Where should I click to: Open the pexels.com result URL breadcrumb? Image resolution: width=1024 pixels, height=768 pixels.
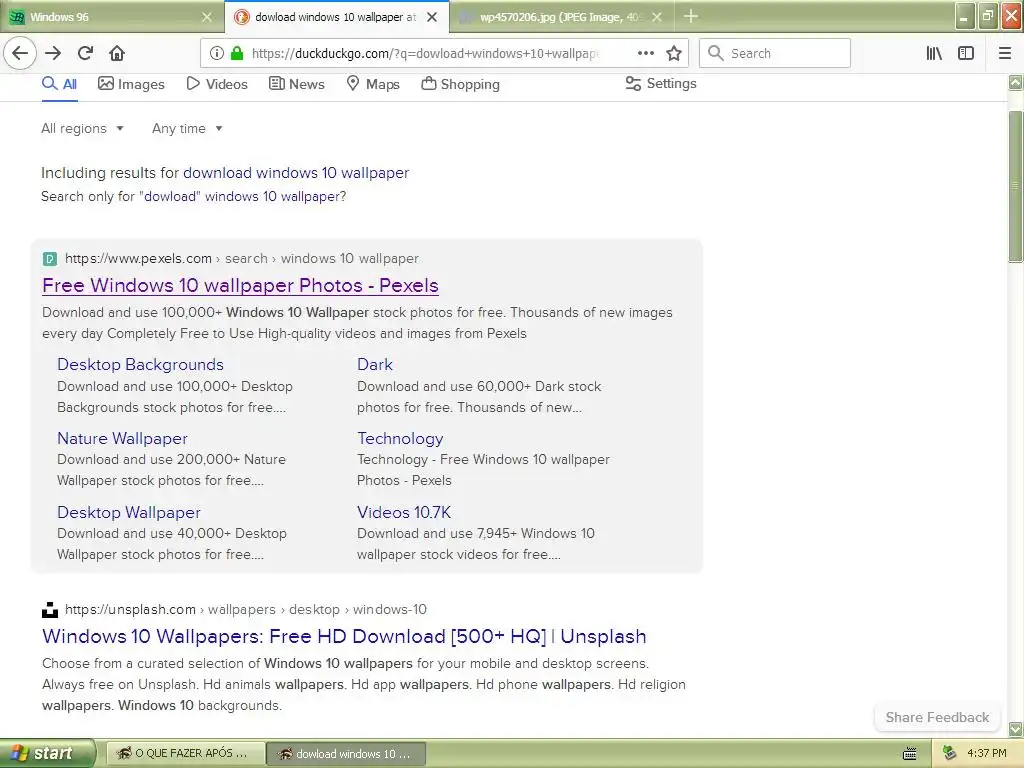click(242, 259)
